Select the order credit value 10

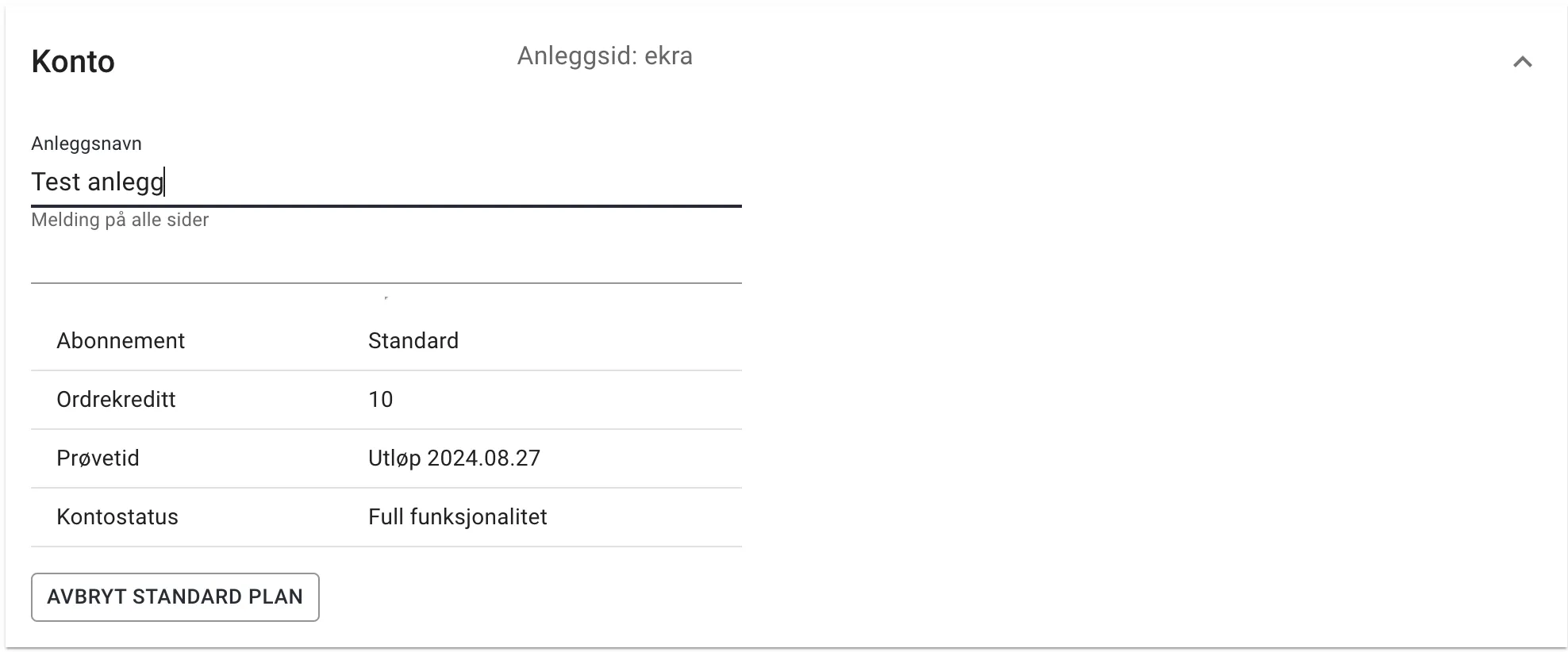click(381, 400)
